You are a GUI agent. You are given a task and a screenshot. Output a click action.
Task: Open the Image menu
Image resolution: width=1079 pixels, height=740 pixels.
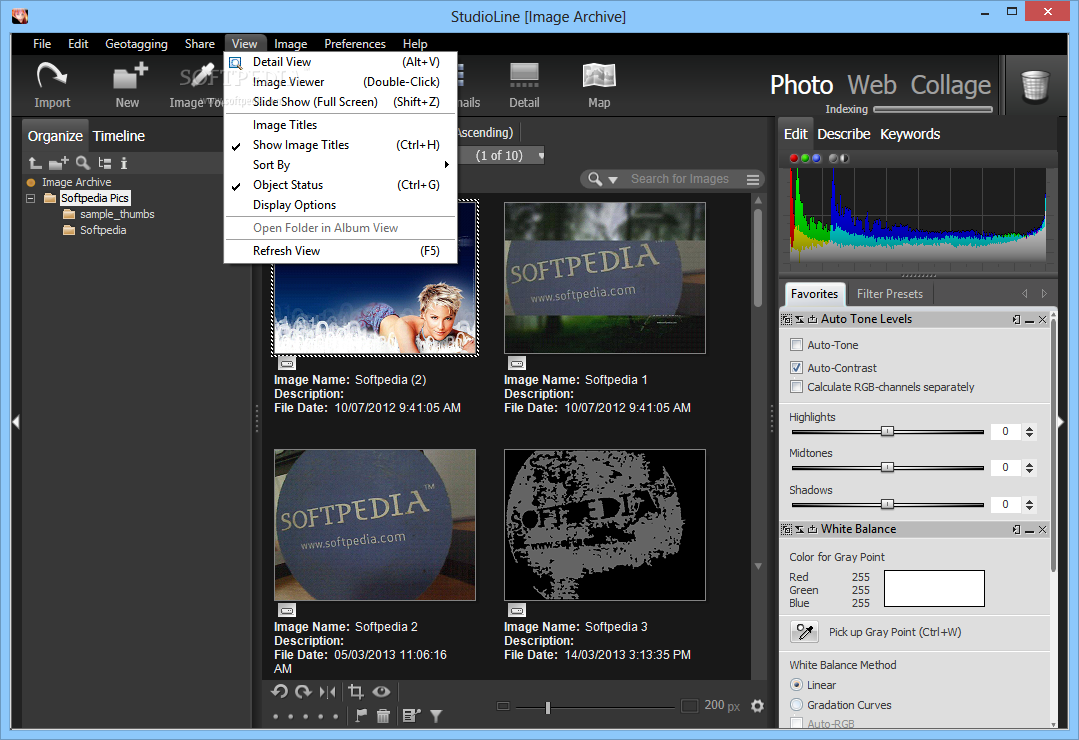(290, 43)
